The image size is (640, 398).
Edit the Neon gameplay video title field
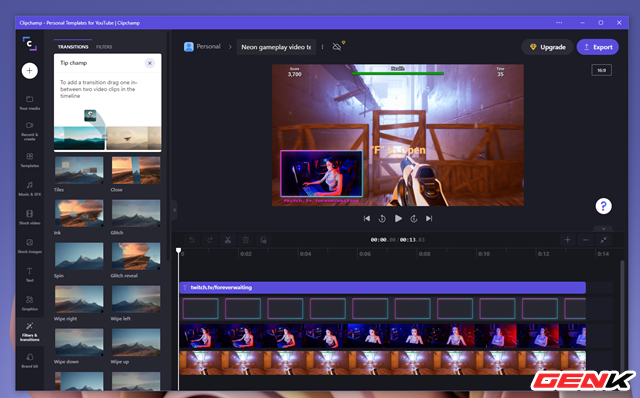pyautogui.click(x=276, y=47)
